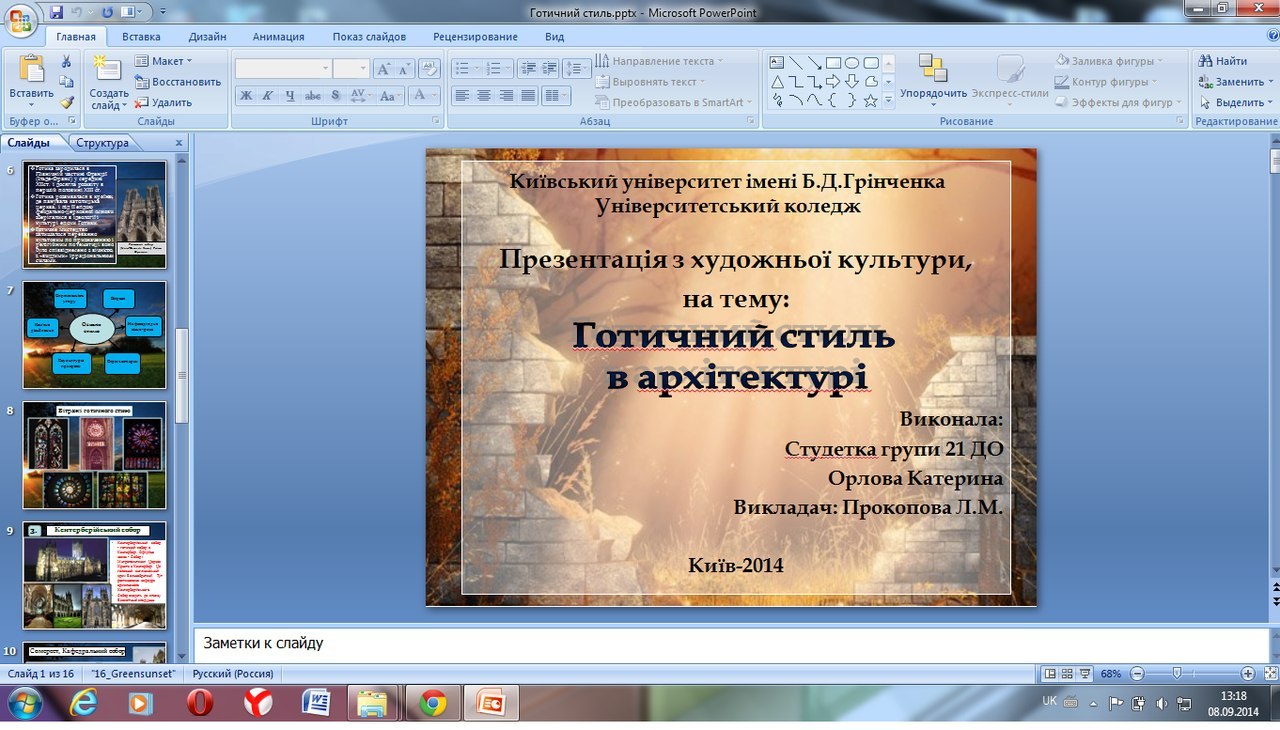Click the zoom in plus button

[x=1247, y=674]
